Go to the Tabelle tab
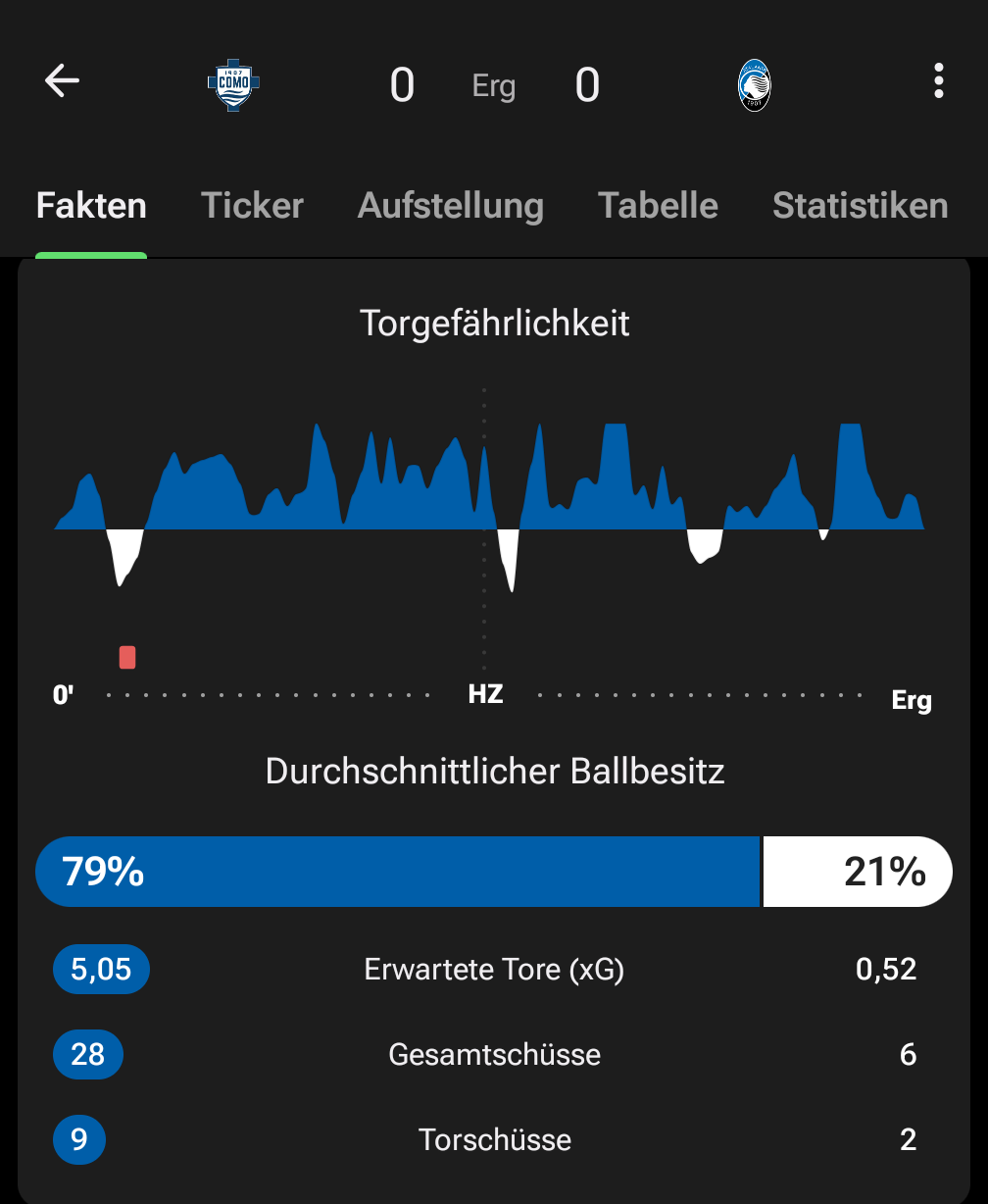988x1204 pixels. (x=658, y=206)
